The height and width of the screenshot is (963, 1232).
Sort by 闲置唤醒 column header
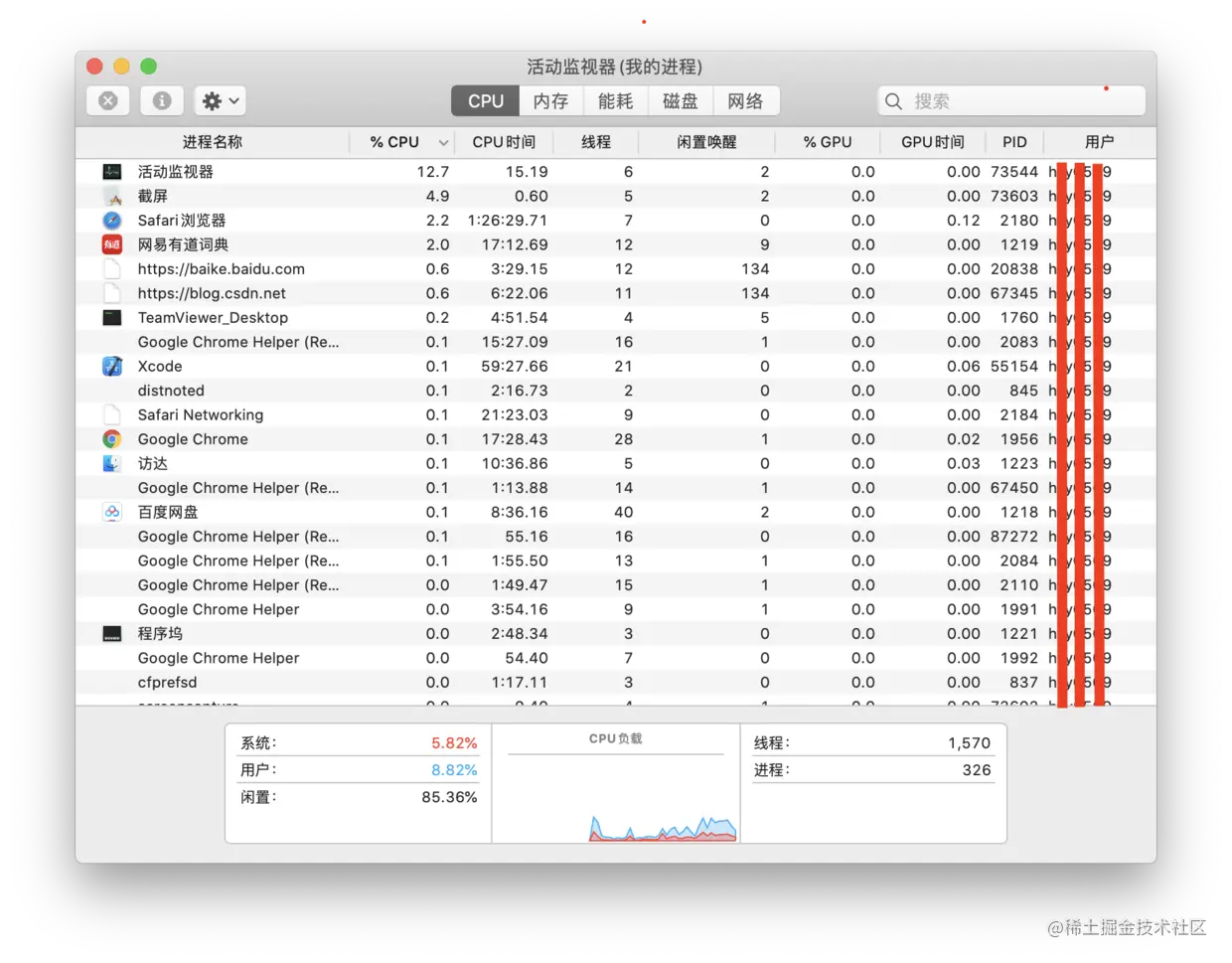pyautogui.click(x=706, y=142)
